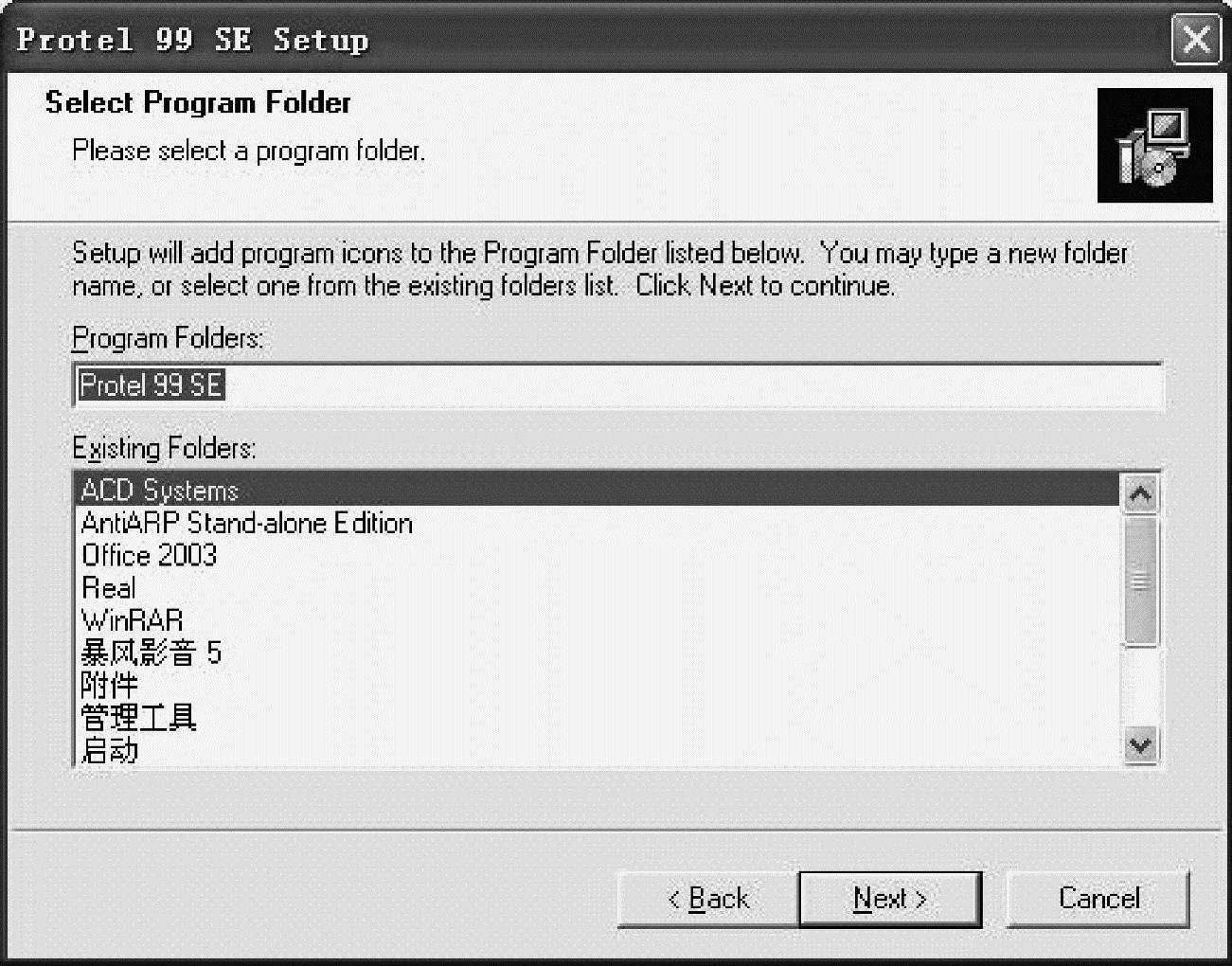The image size is (1232, 966).
Task: Cancel the Protel 99 SE setup
Action: pos(1098,898)
